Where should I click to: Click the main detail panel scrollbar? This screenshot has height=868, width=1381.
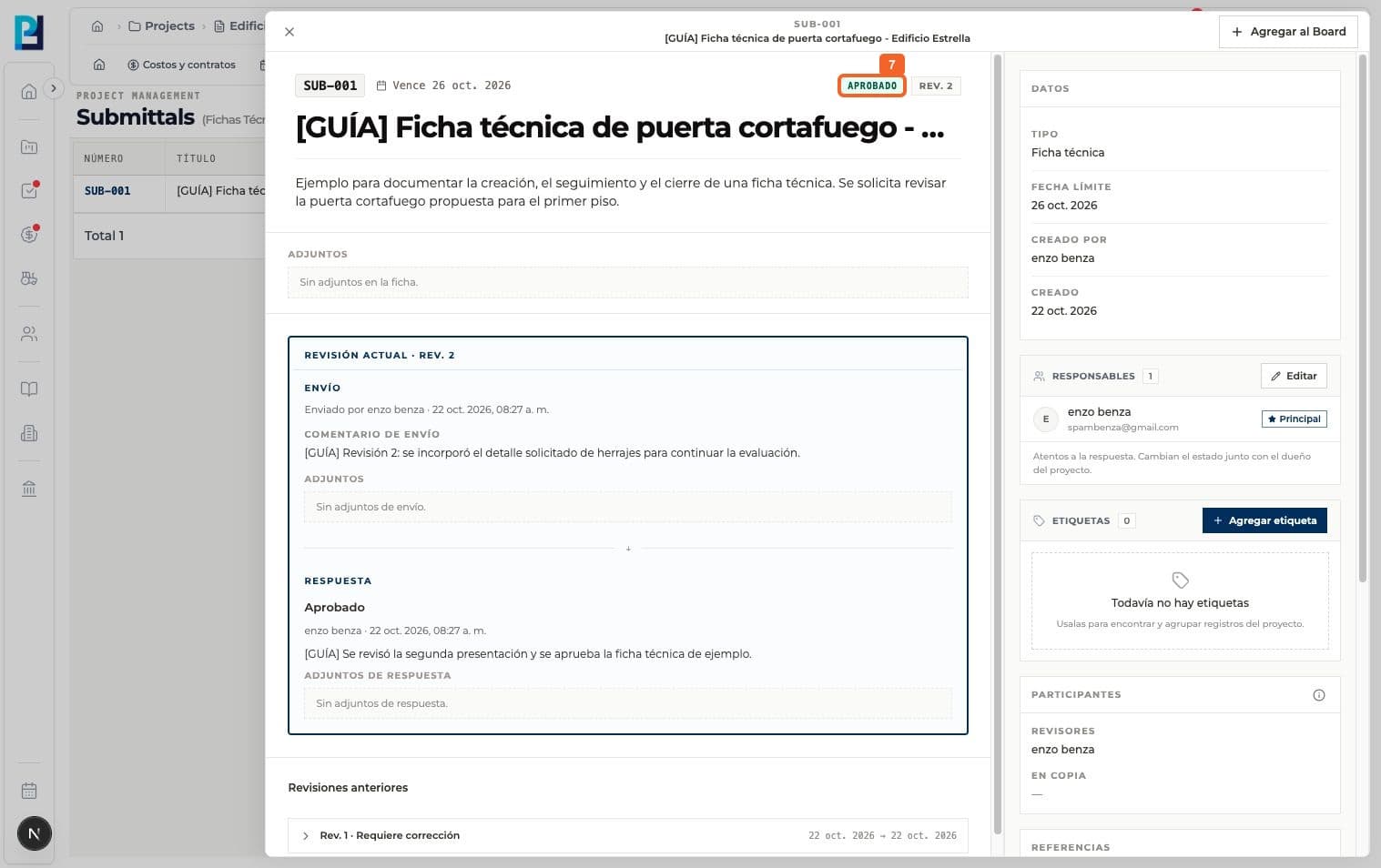[997, 444]
